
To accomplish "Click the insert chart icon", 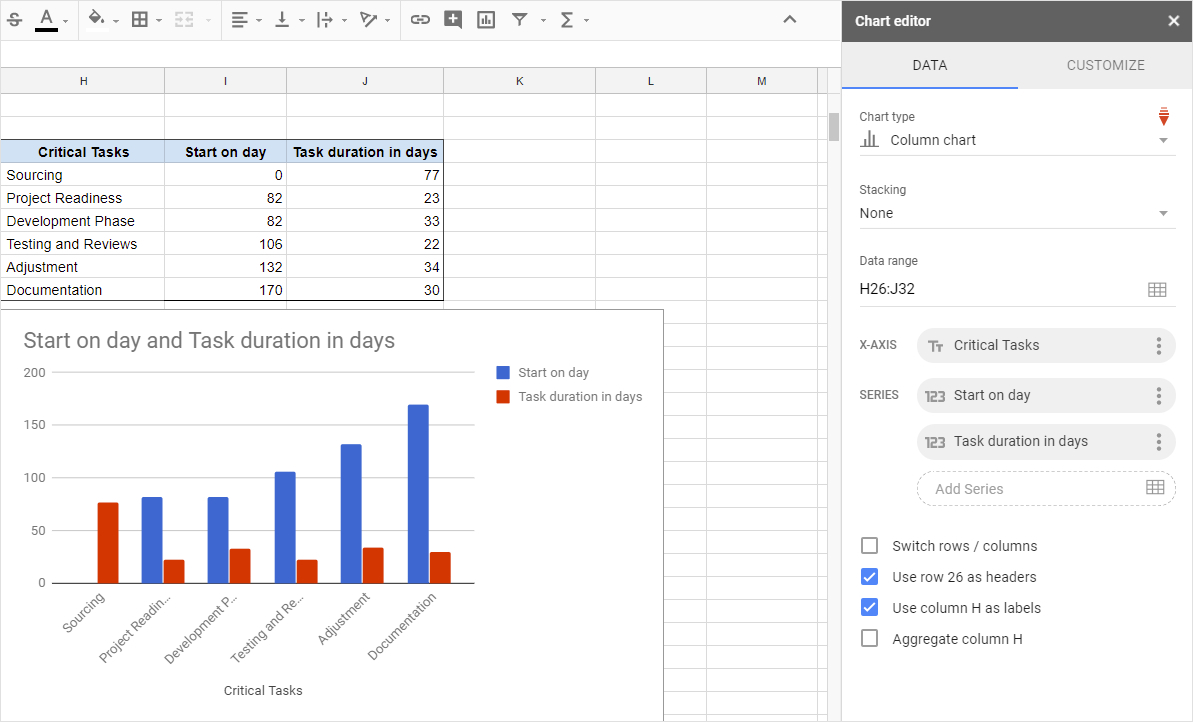I will coord(486,19).
